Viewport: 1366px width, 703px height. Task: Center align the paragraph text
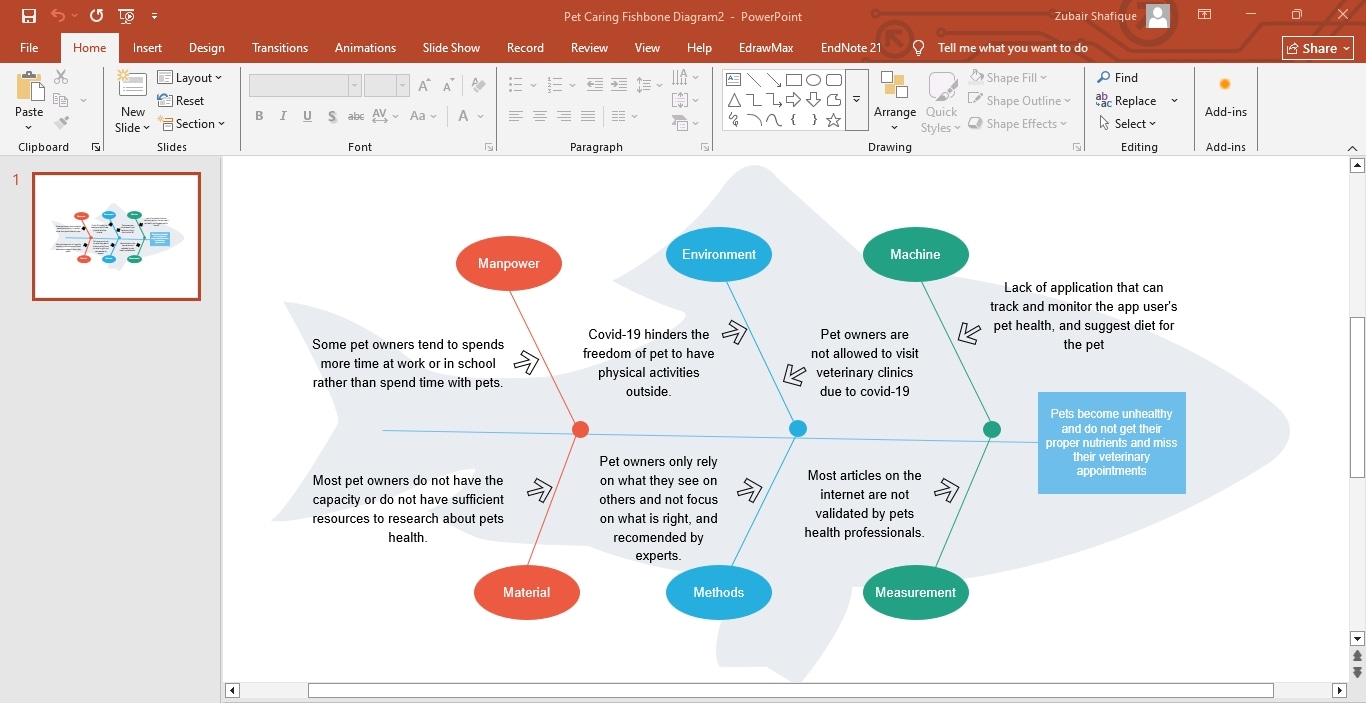pyautogui.click(x=540, y=117)
